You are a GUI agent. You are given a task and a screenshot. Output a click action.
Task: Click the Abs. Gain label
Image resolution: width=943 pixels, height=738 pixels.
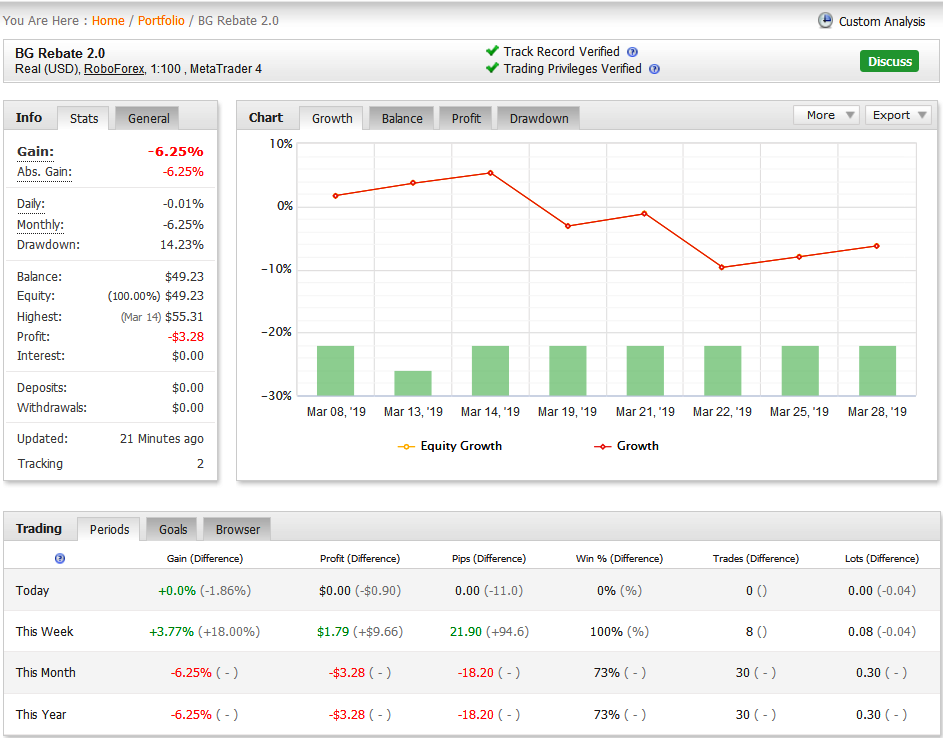click(45, 172)
